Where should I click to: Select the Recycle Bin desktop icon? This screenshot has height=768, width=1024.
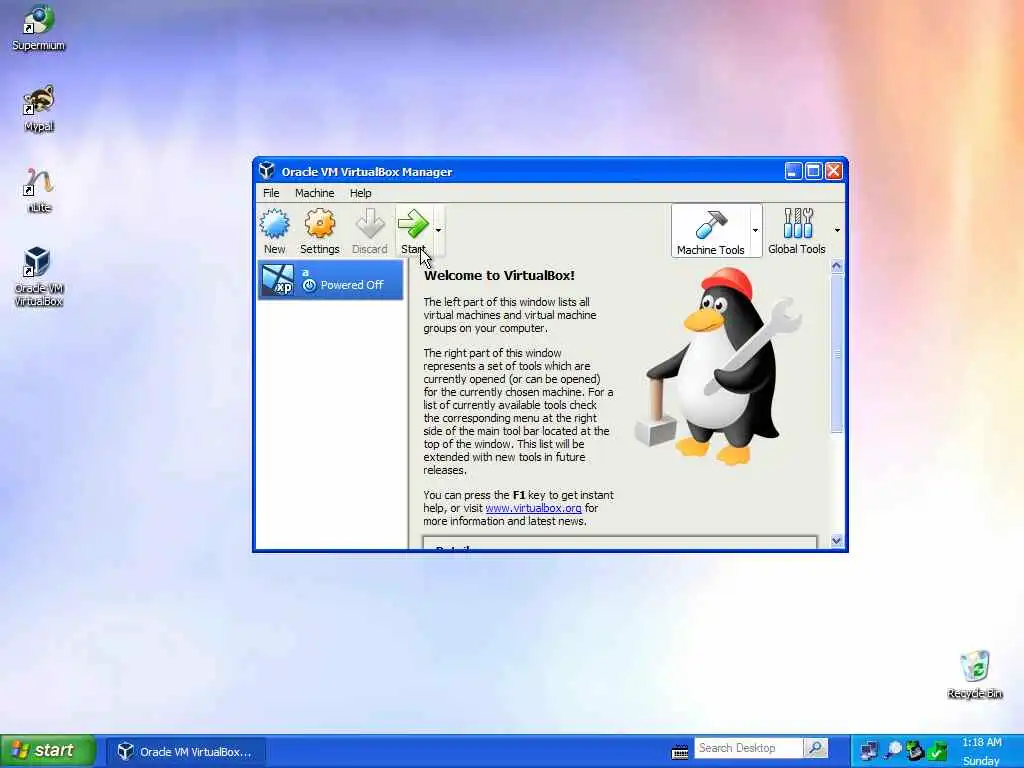tap(974, 675)
